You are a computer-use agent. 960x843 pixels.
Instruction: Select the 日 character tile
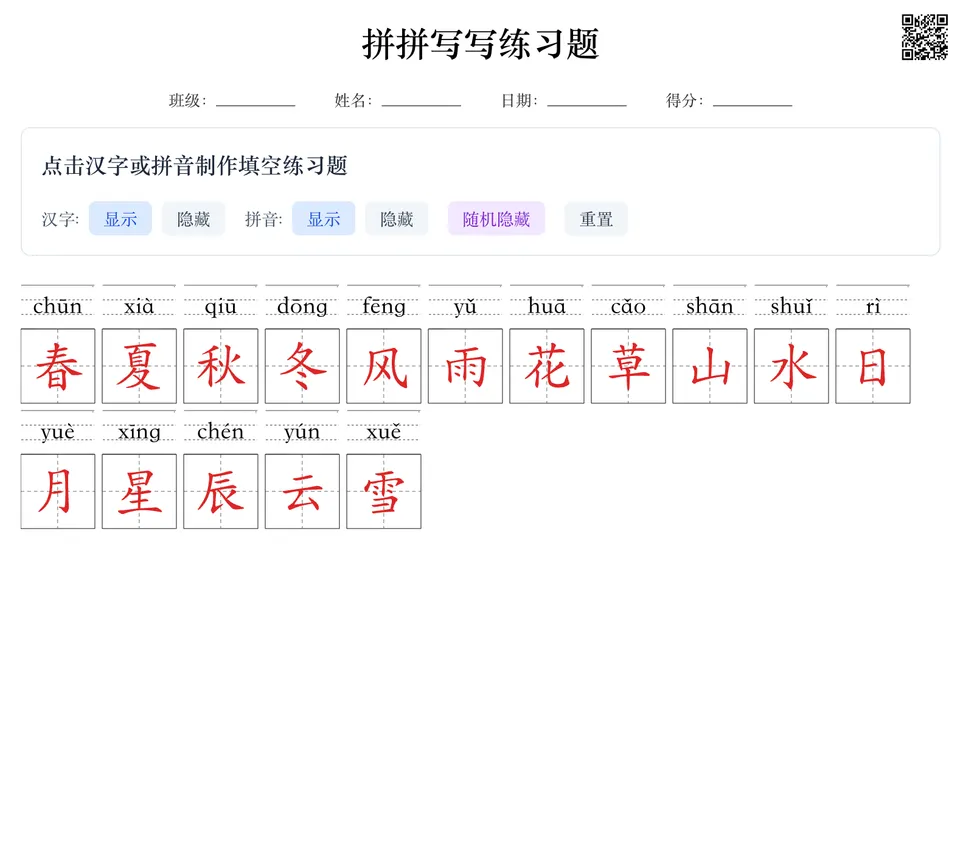[873, 366]
